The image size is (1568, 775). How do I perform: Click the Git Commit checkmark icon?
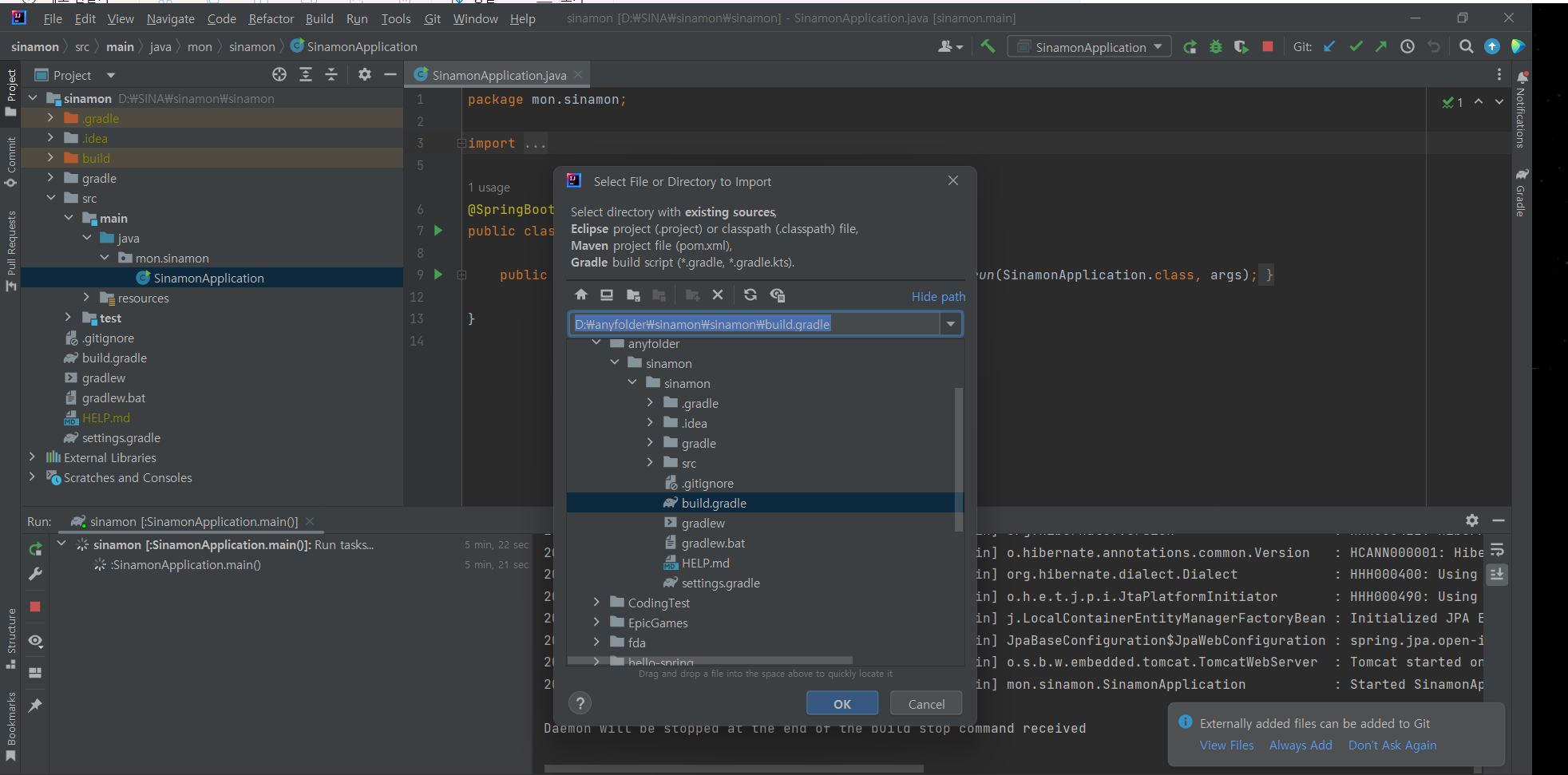pyautogui.click(x=1356, y=46)
